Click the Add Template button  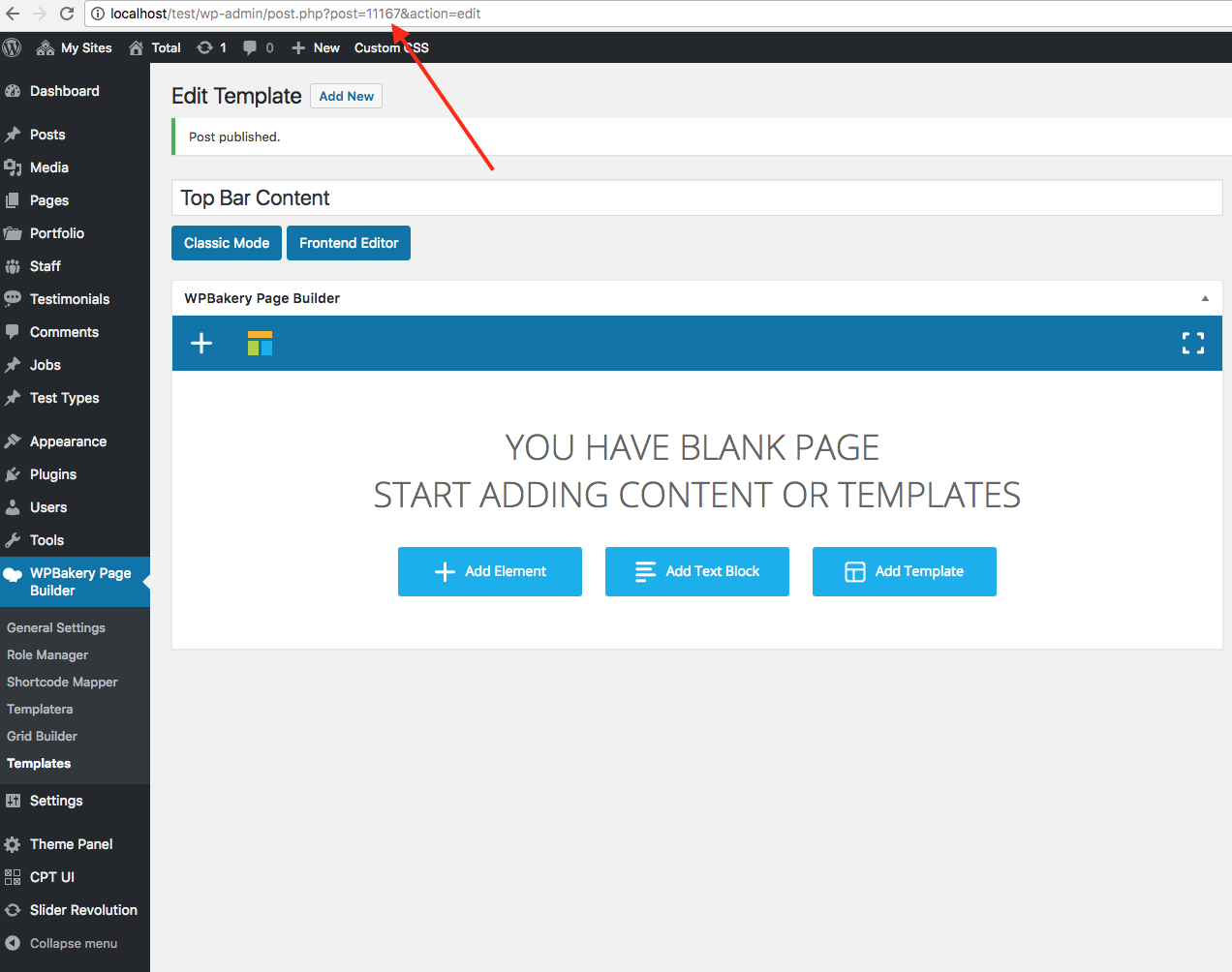click(905, 571)
